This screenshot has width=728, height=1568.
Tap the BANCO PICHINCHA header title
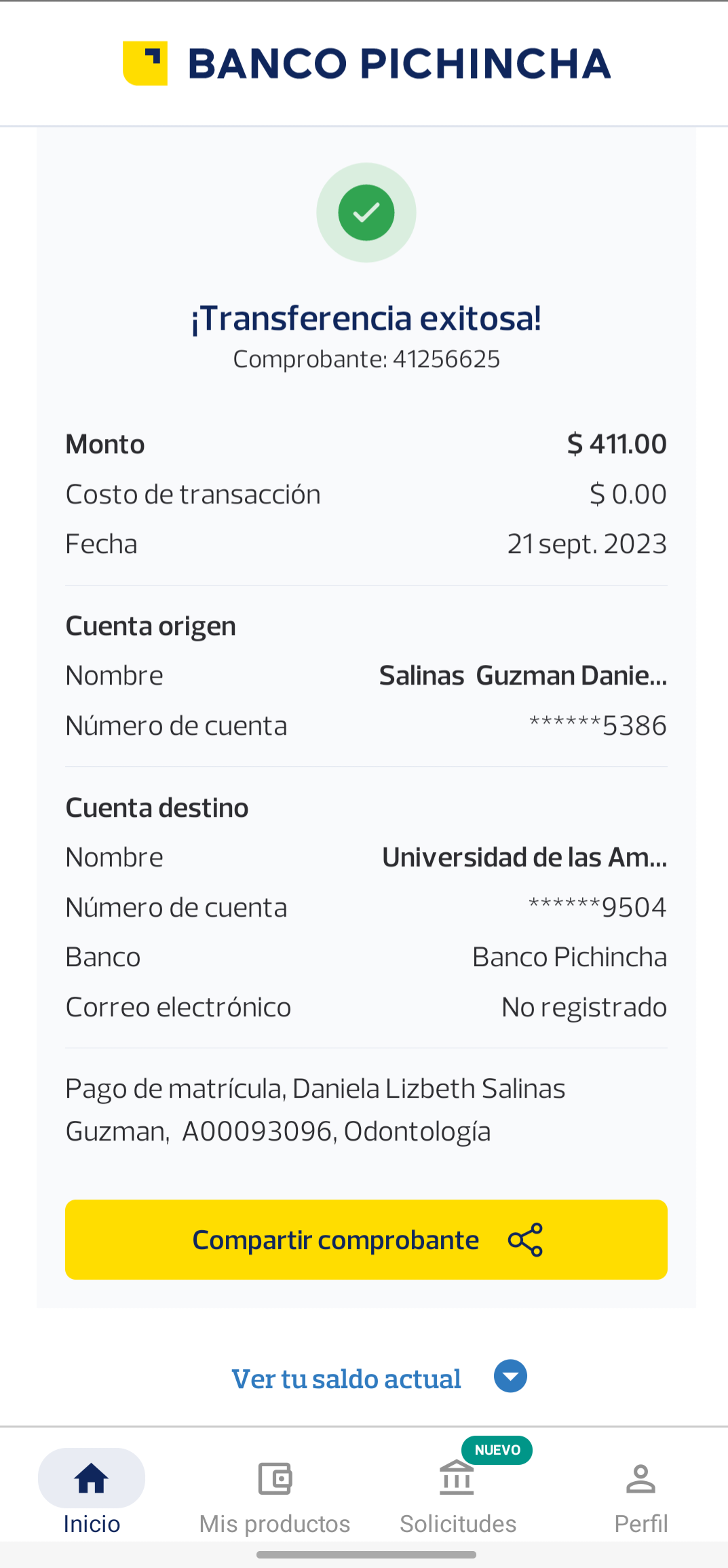pos(399,64)
